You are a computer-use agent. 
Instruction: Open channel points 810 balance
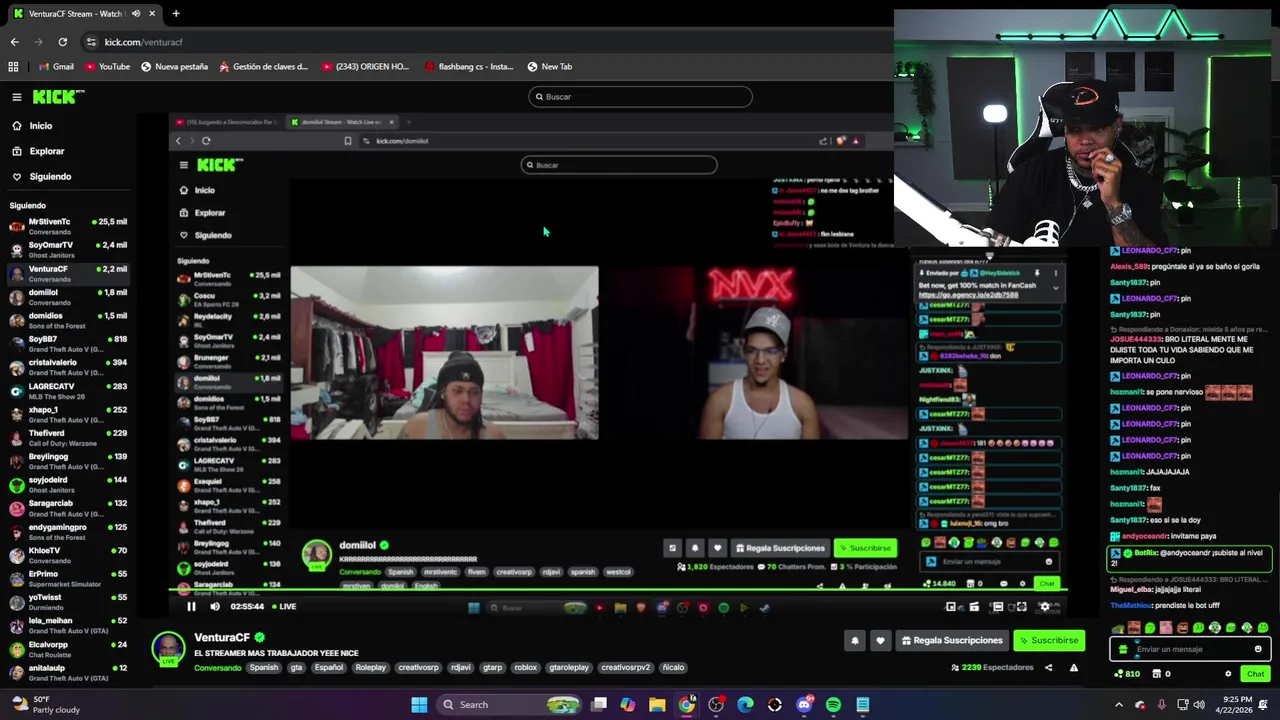click(x=1127, y=674)
